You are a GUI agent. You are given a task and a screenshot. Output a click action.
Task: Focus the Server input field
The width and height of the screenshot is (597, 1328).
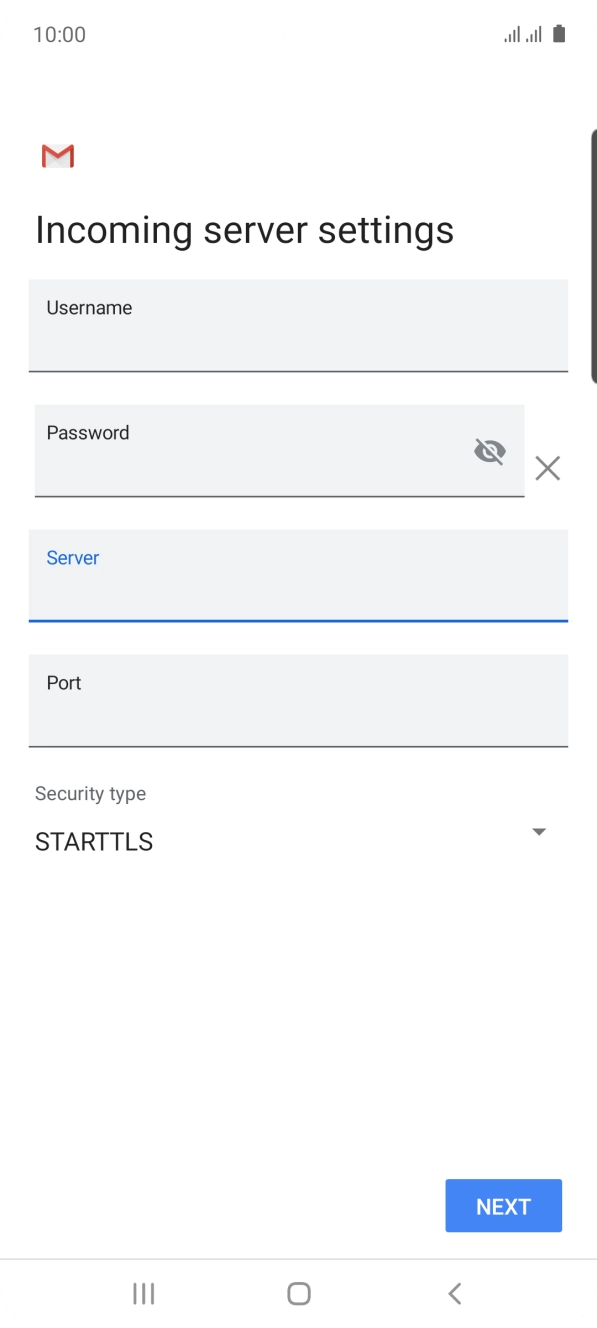(x=297, y=577)
